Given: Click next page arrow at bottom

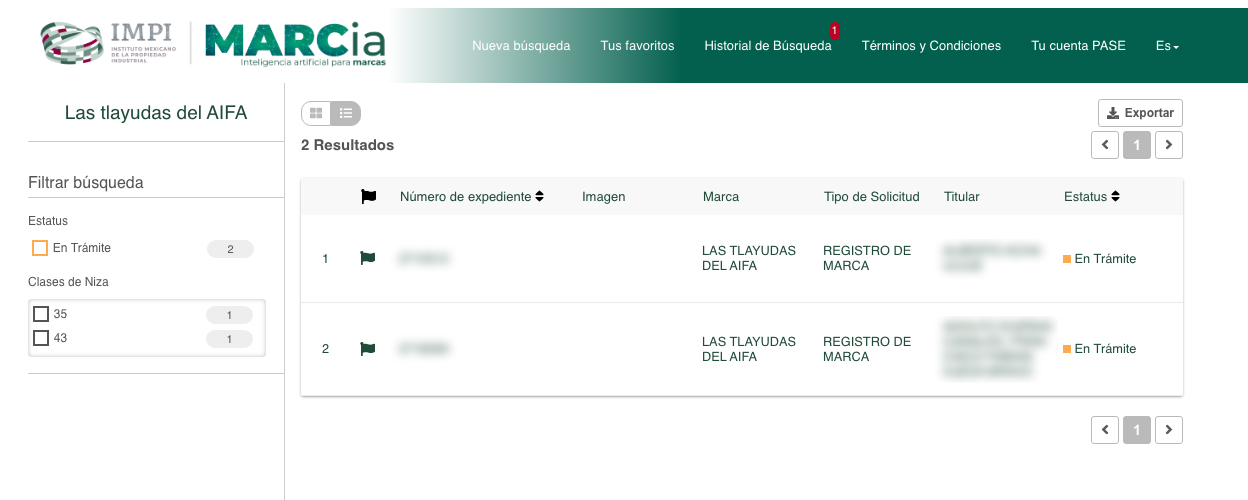Looking at the screenshot, I should (x=1169, y=430).
